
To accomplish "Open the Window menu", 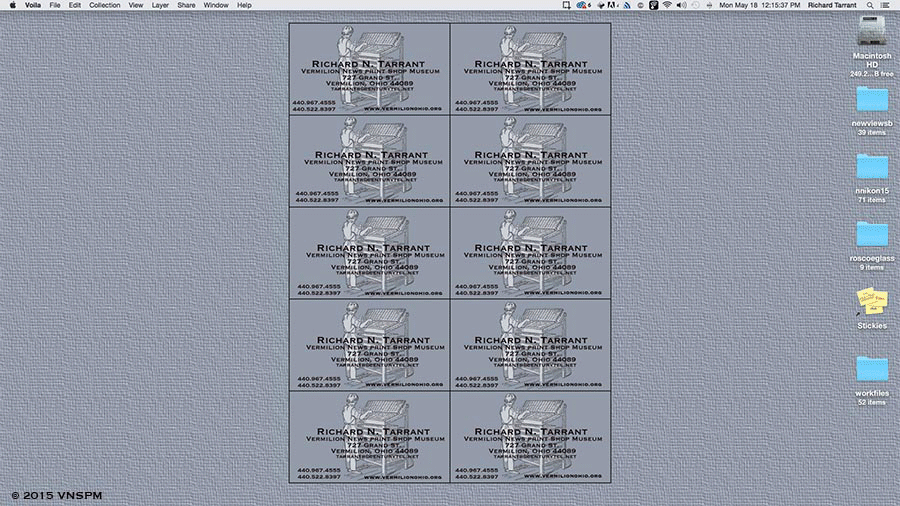I will tap(216, 5).
